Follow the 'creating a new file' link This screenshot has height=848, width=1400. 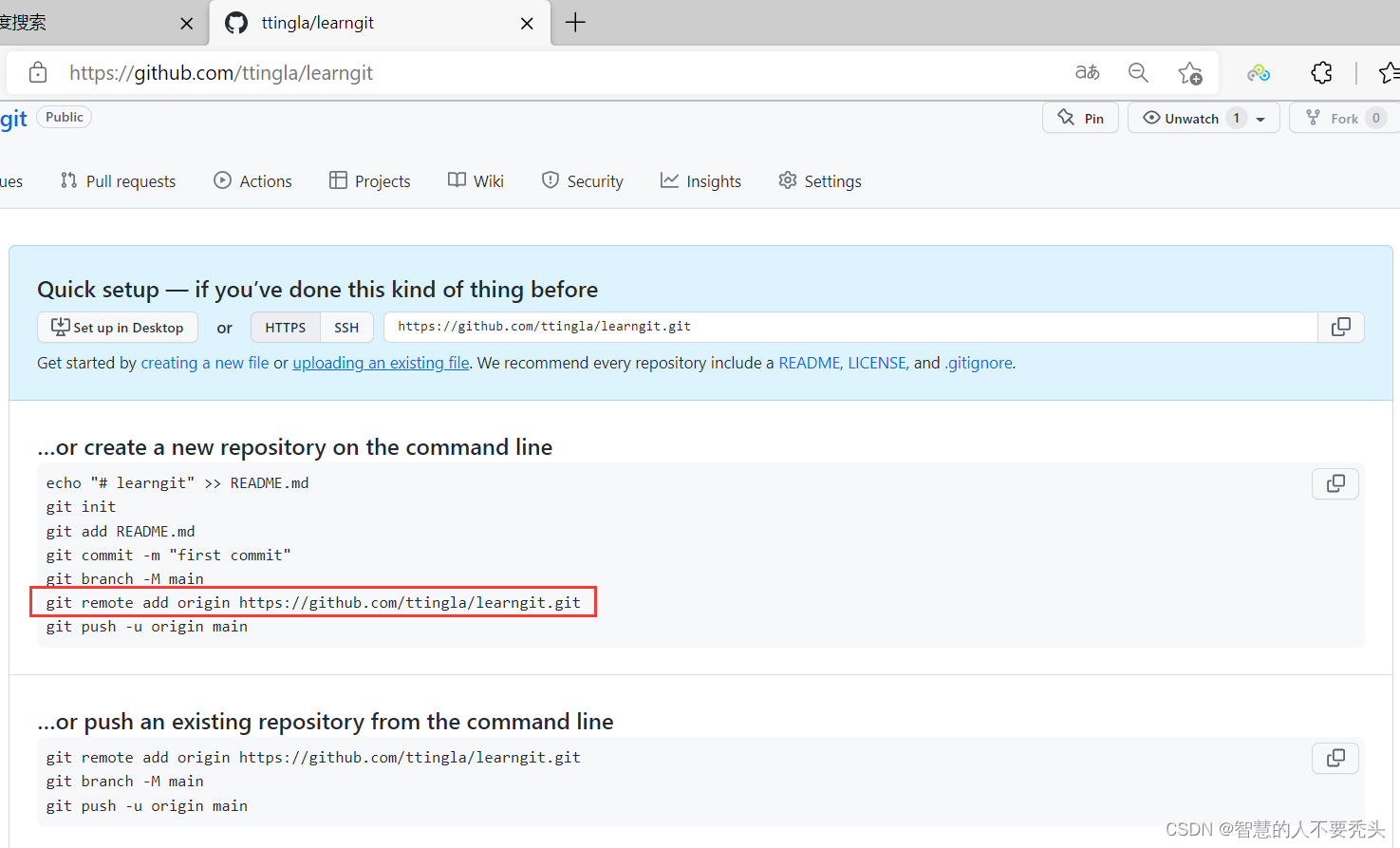204,362
